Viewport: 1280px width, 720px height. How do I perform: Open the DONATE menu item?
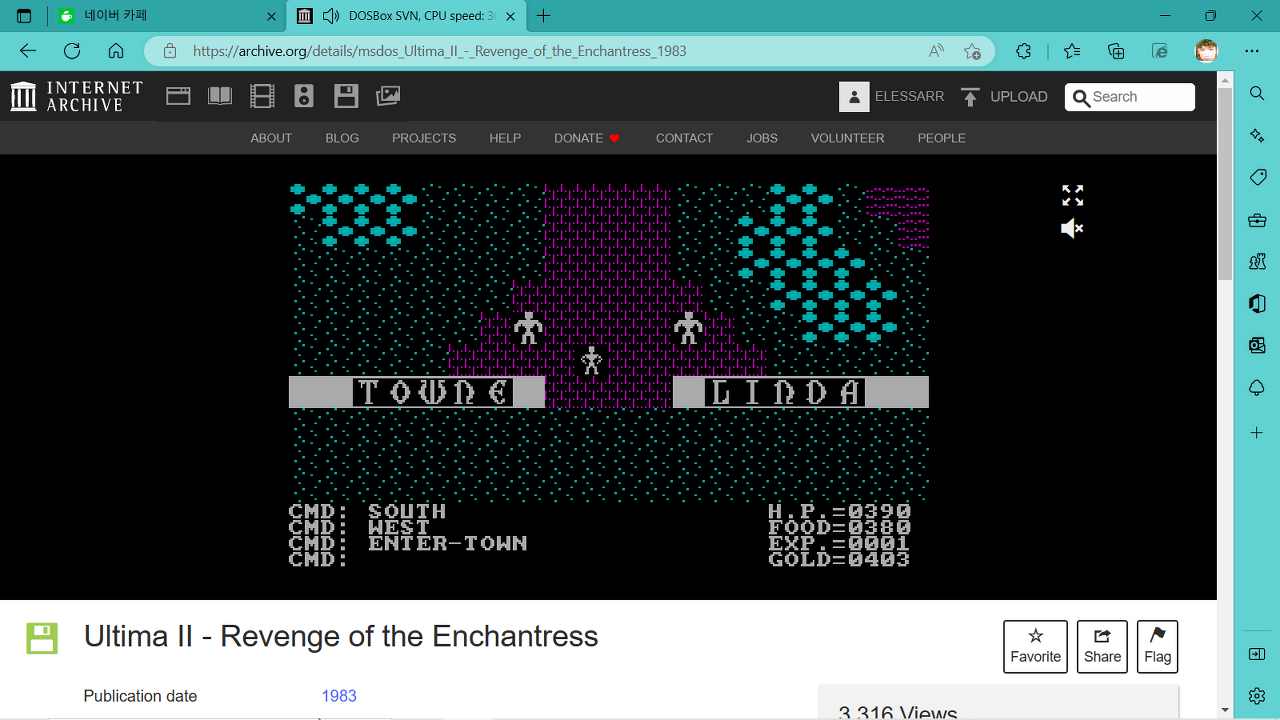[587, 138]
